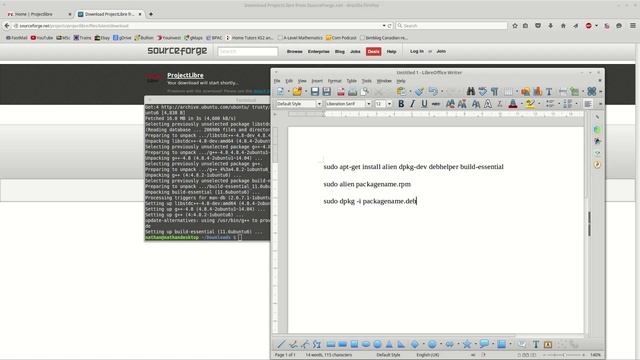The image size is (640, 360).
Task: Open Find & Replace binoculars icon
Action: pyautogui.click(x=471, y=91)
